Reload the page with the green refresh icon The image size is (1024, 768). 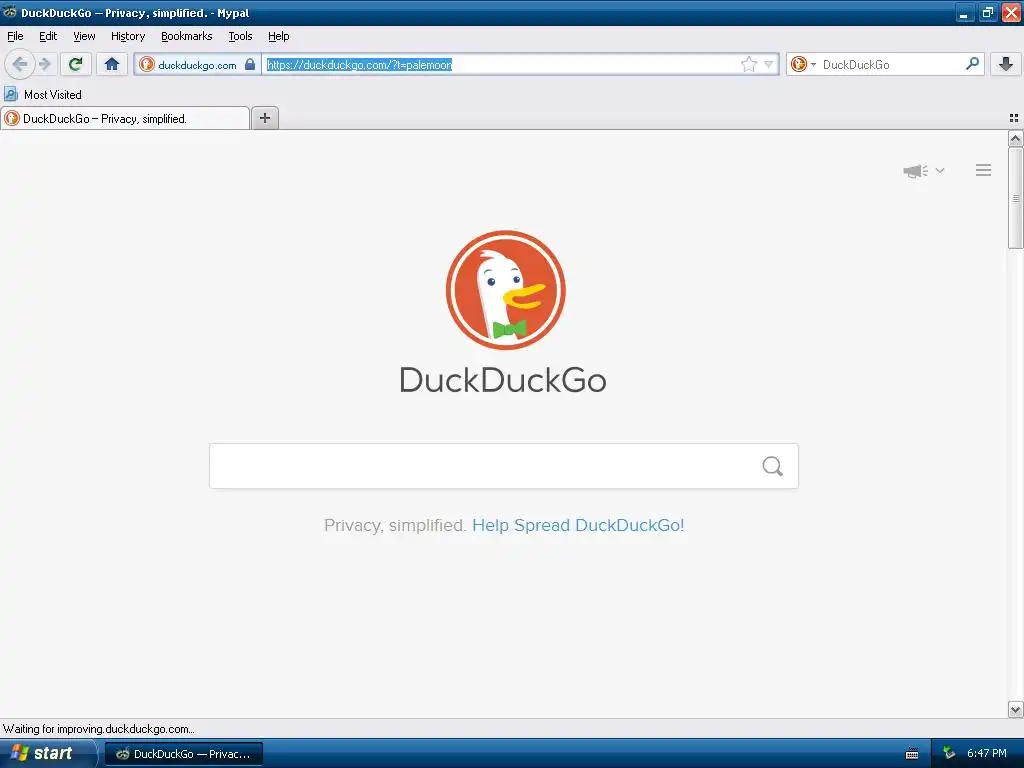pyautogui.click(x=76, y=64)
